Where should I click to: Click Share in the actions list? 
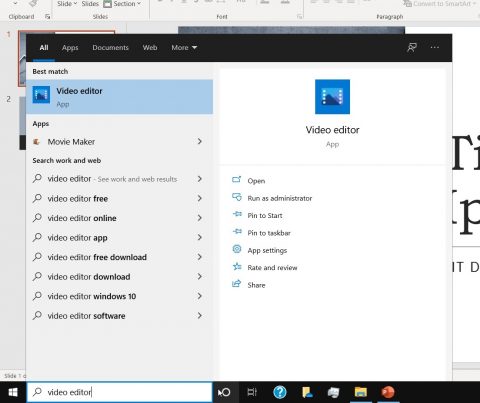tap(256, 285)
